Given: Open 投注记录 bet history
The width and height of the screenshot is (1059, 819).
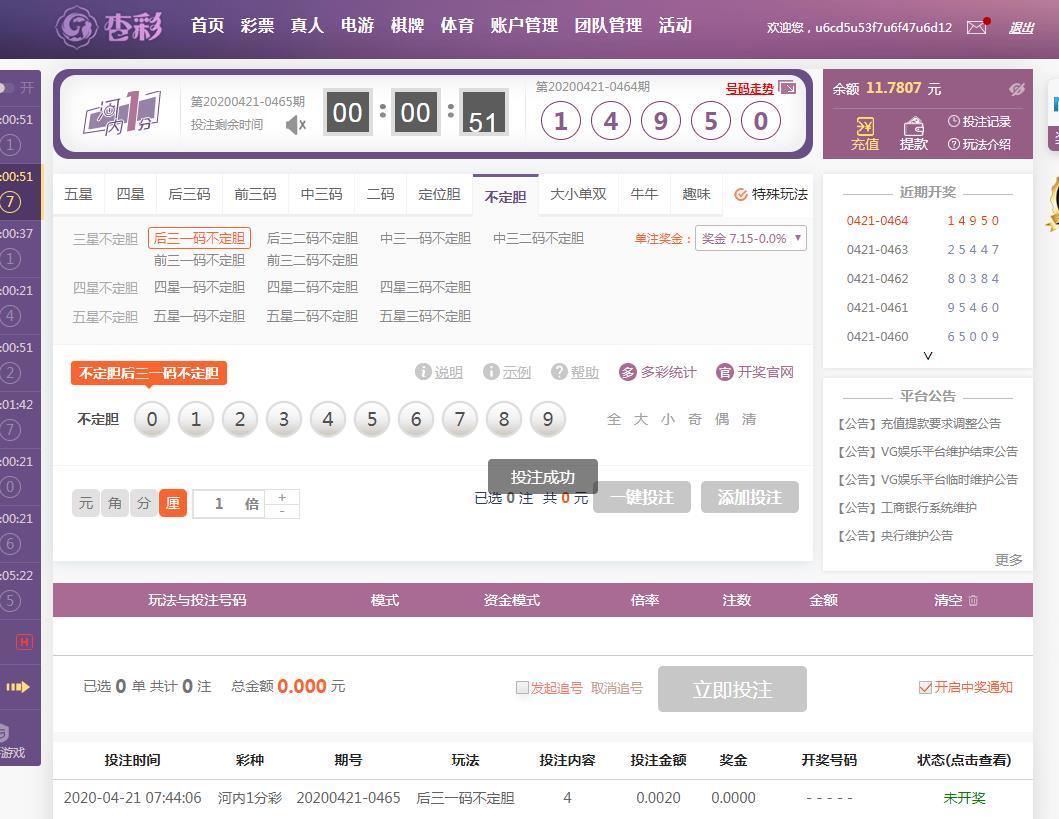Looking at the screenshot, I should 979,121.
